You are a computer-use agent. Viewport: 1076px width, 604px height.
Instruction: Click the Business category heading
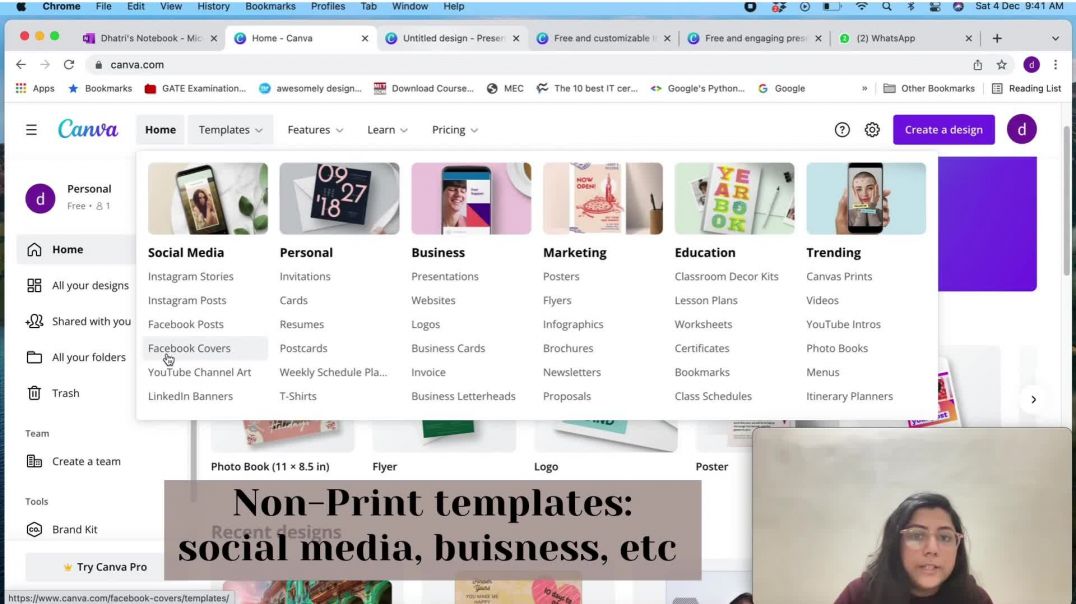point(438,253)
